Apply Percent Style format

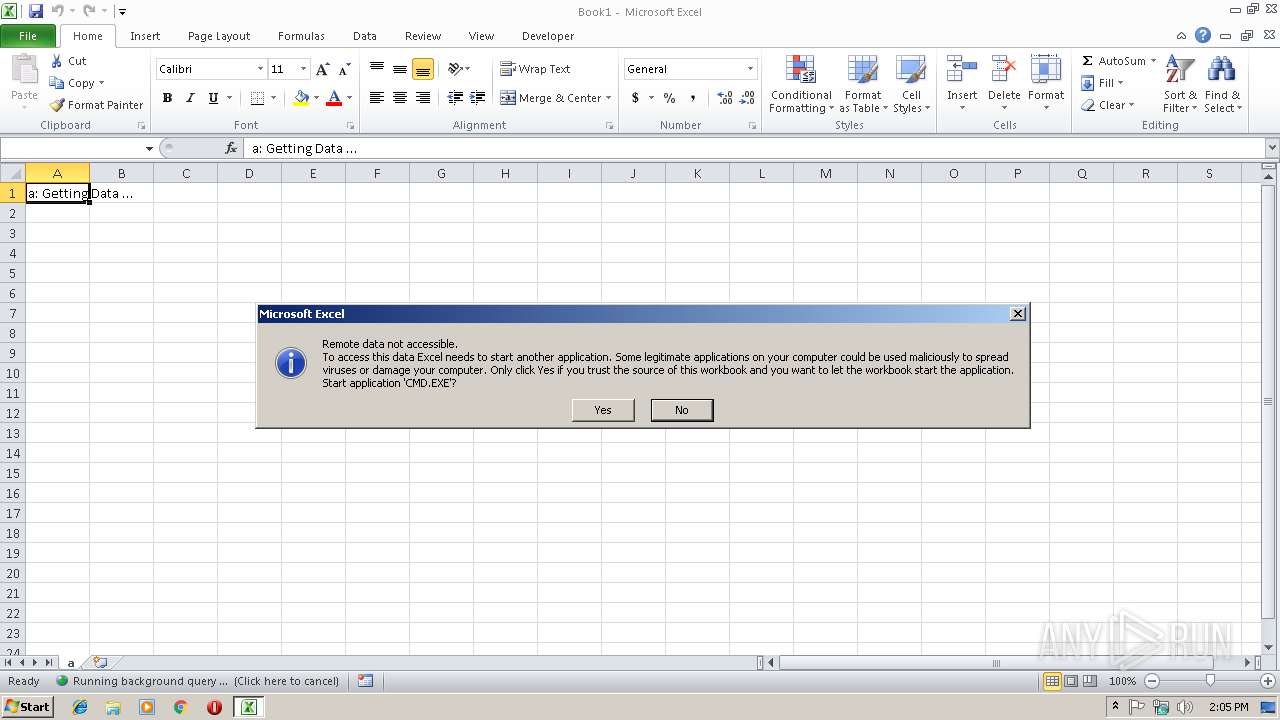click(669, 98)
